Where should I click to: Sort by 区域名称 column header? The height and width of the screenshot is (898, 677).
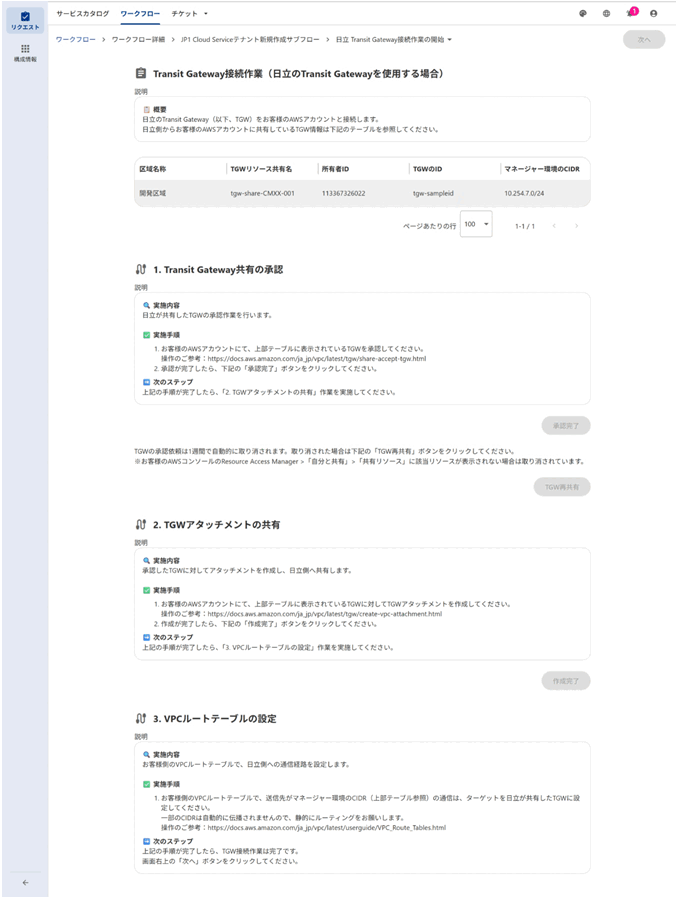pyautogui.click(x=153, y=169)
